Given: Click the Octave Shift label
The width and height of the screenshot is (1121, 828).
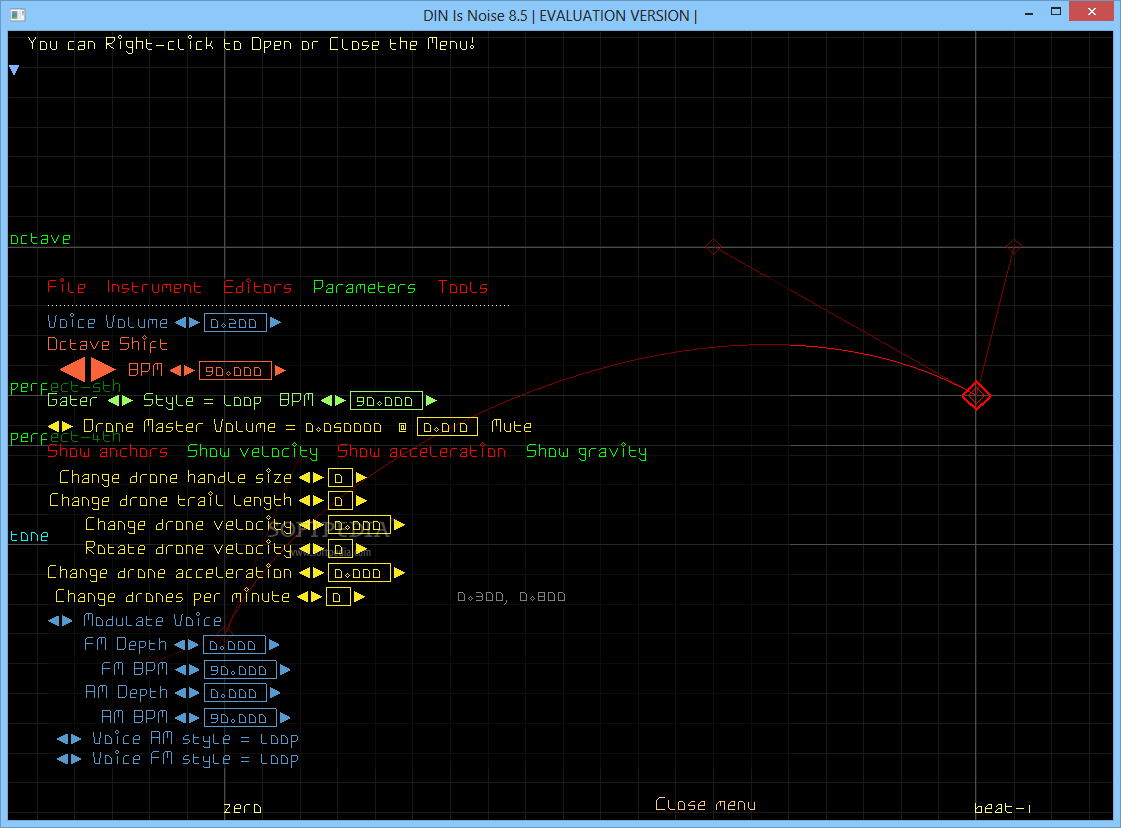Looking at the screenshot, I should pyautogui.click(x=107, y=344).
